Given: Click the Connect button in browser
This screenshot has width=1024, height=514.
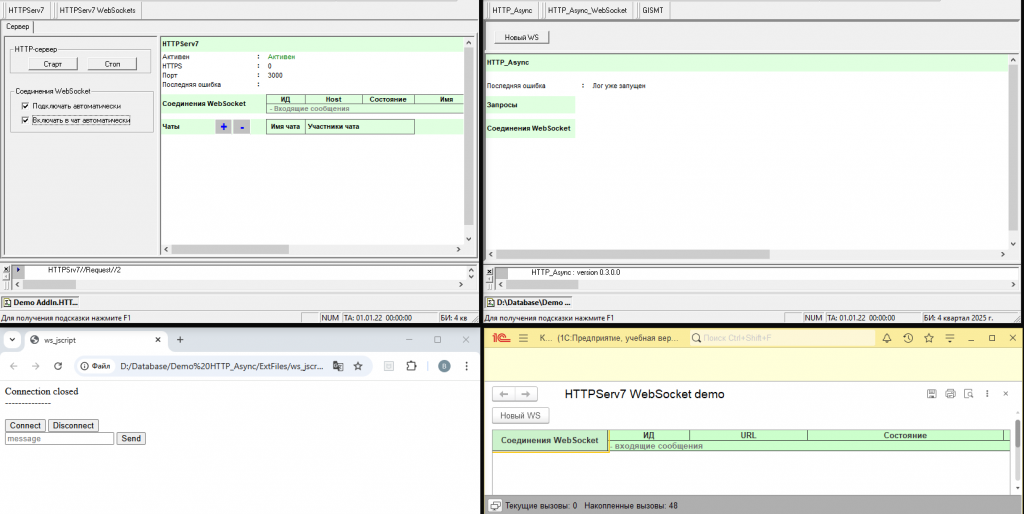Looking at the screenshot, I should [x=25, y=425].
